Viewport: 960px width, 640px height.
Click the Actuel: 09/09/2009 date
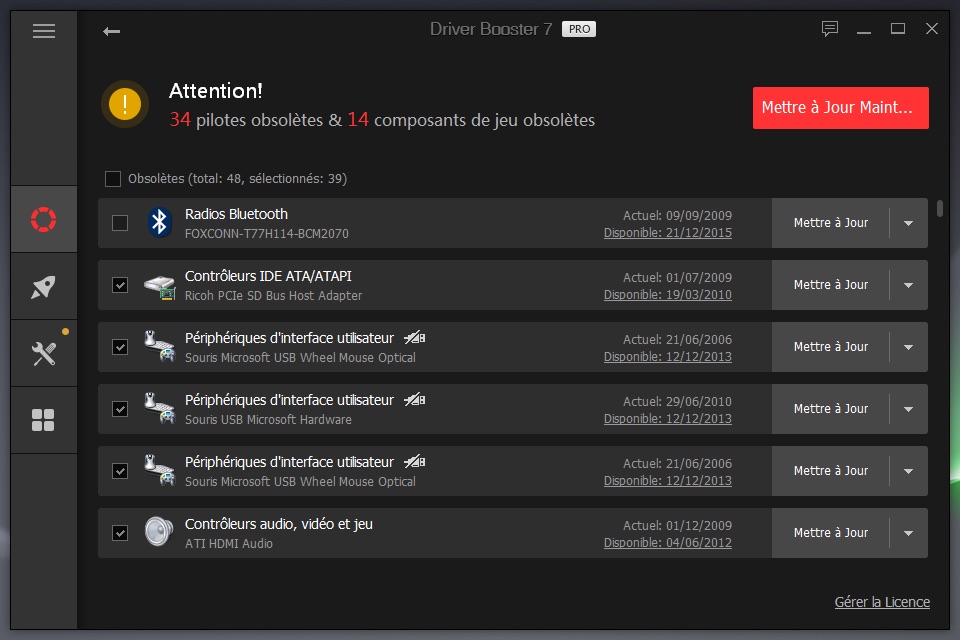click(677, 216)
